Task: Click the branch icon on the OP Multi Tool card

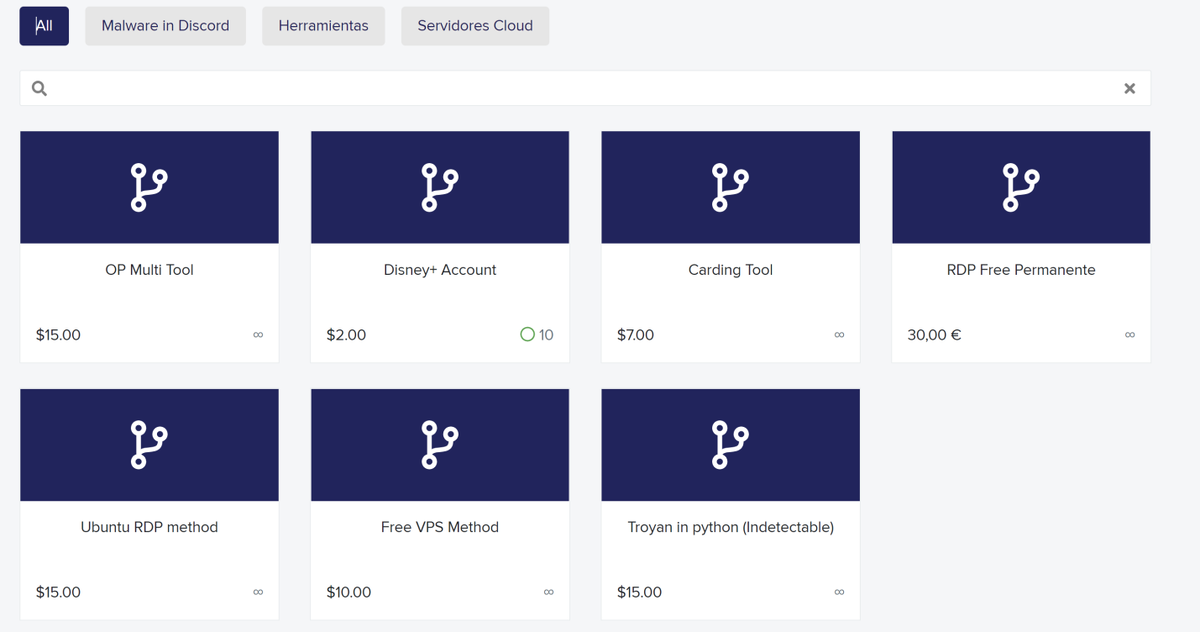Action: click(x=149, y=188)
